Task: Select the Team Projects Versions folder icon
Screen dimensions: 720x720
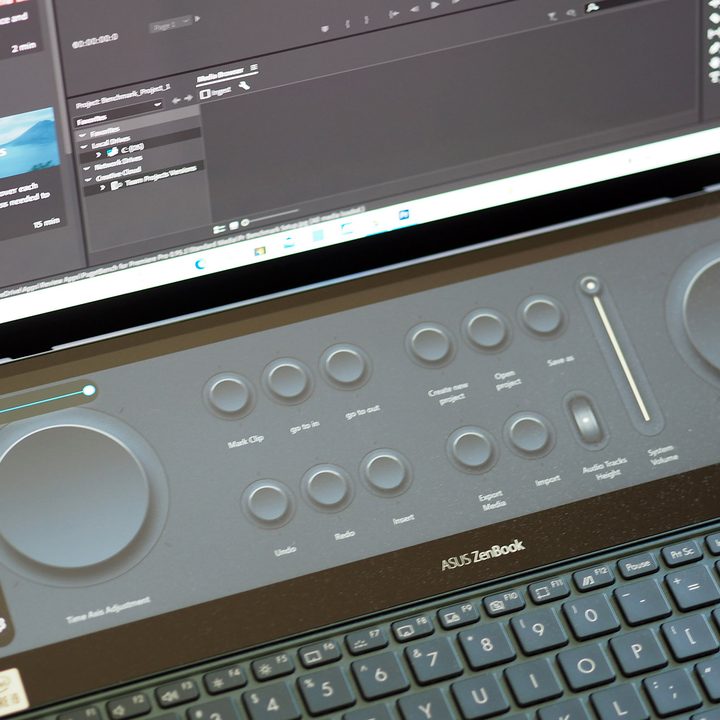Action: point(117,185)
